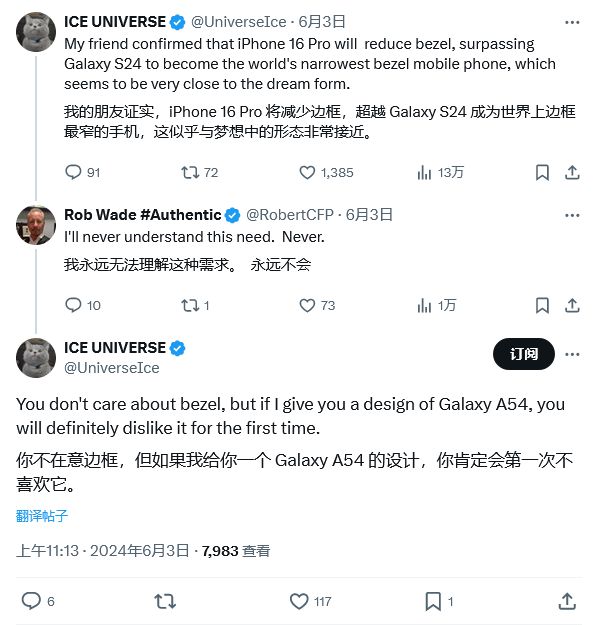Open more options menu on Rob Wade's tweet

pos(572,215)
